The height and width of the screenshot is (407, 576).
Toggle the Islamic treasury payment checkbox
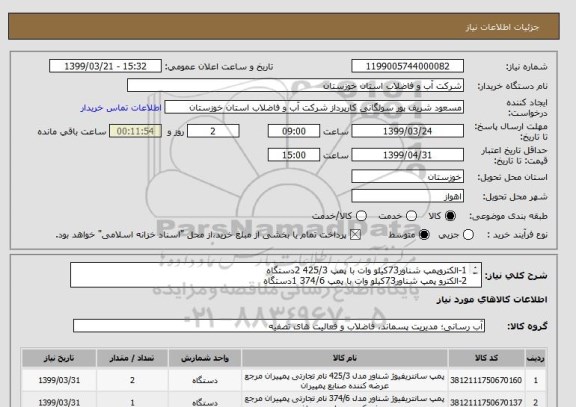tap(355, 235)
